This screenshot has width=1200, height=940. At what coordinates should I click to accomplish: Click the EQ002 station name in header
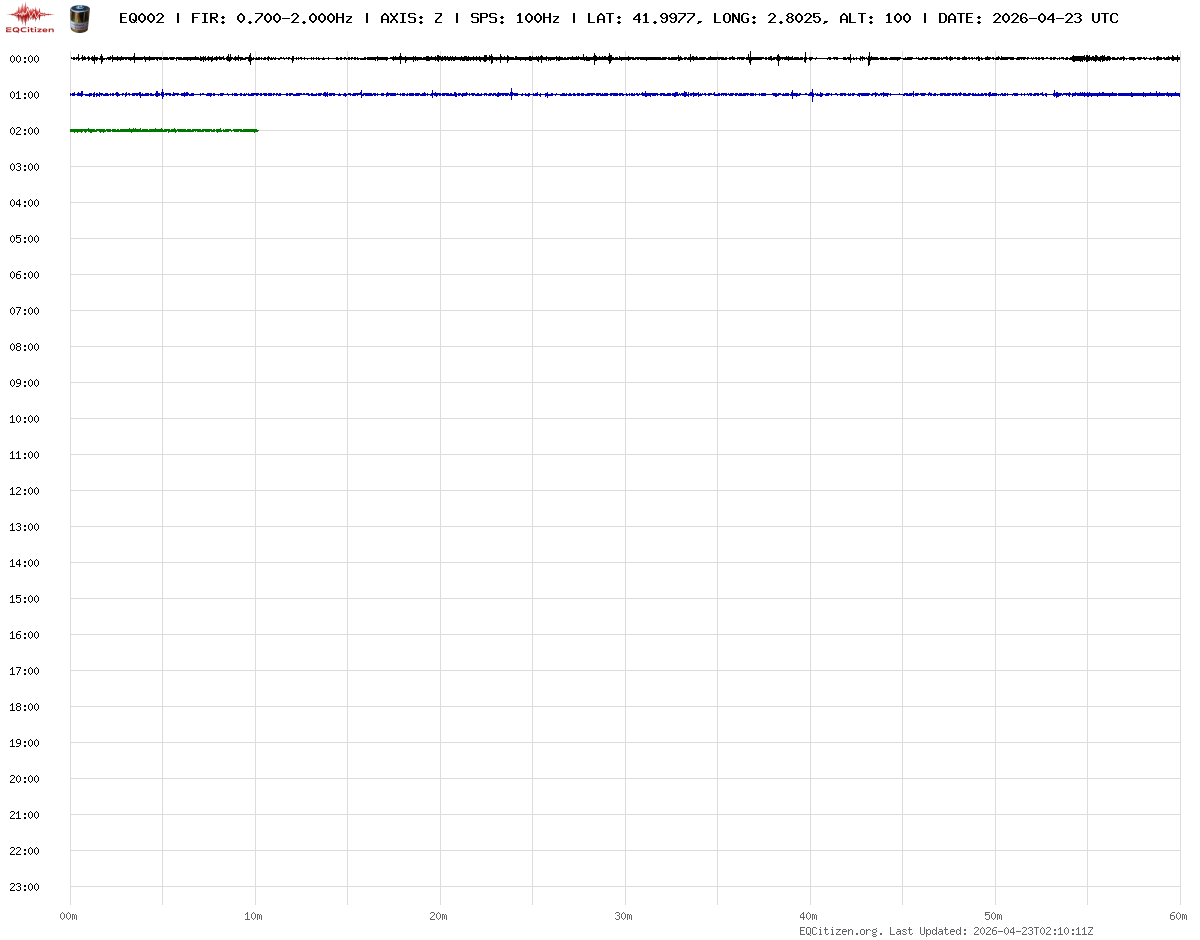[x=141, y=18]
